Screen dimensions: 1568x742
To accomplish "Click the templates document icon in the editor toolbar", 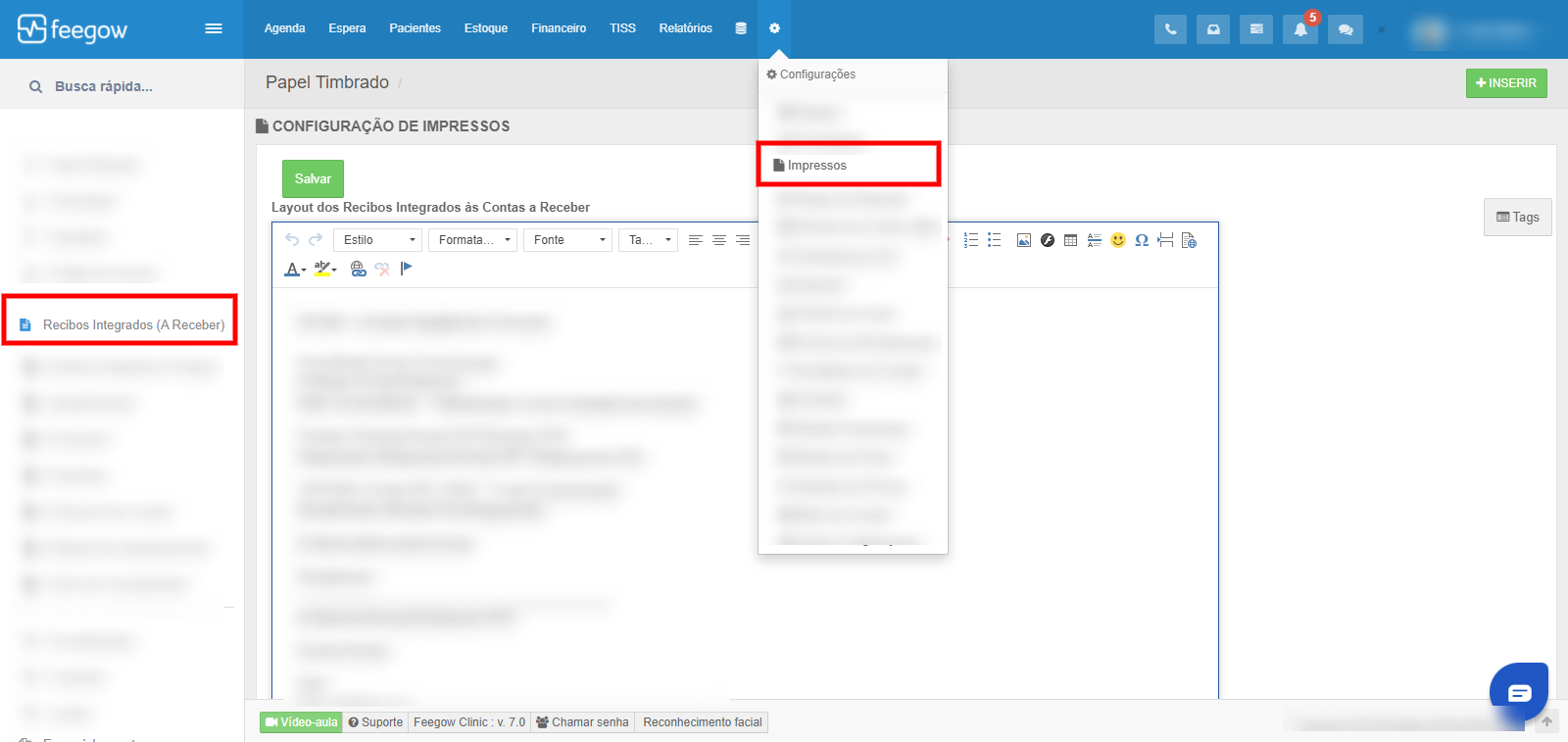I will click(x=1189, y=240).
